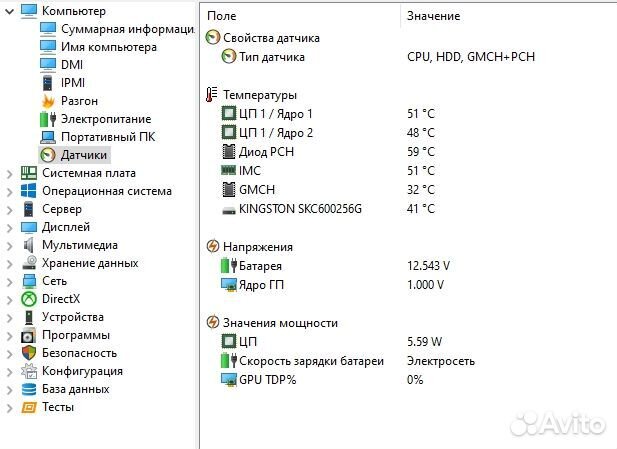Click the Сеть network computer icon
This screenshot has width=617, height=449.
point(29,281)
